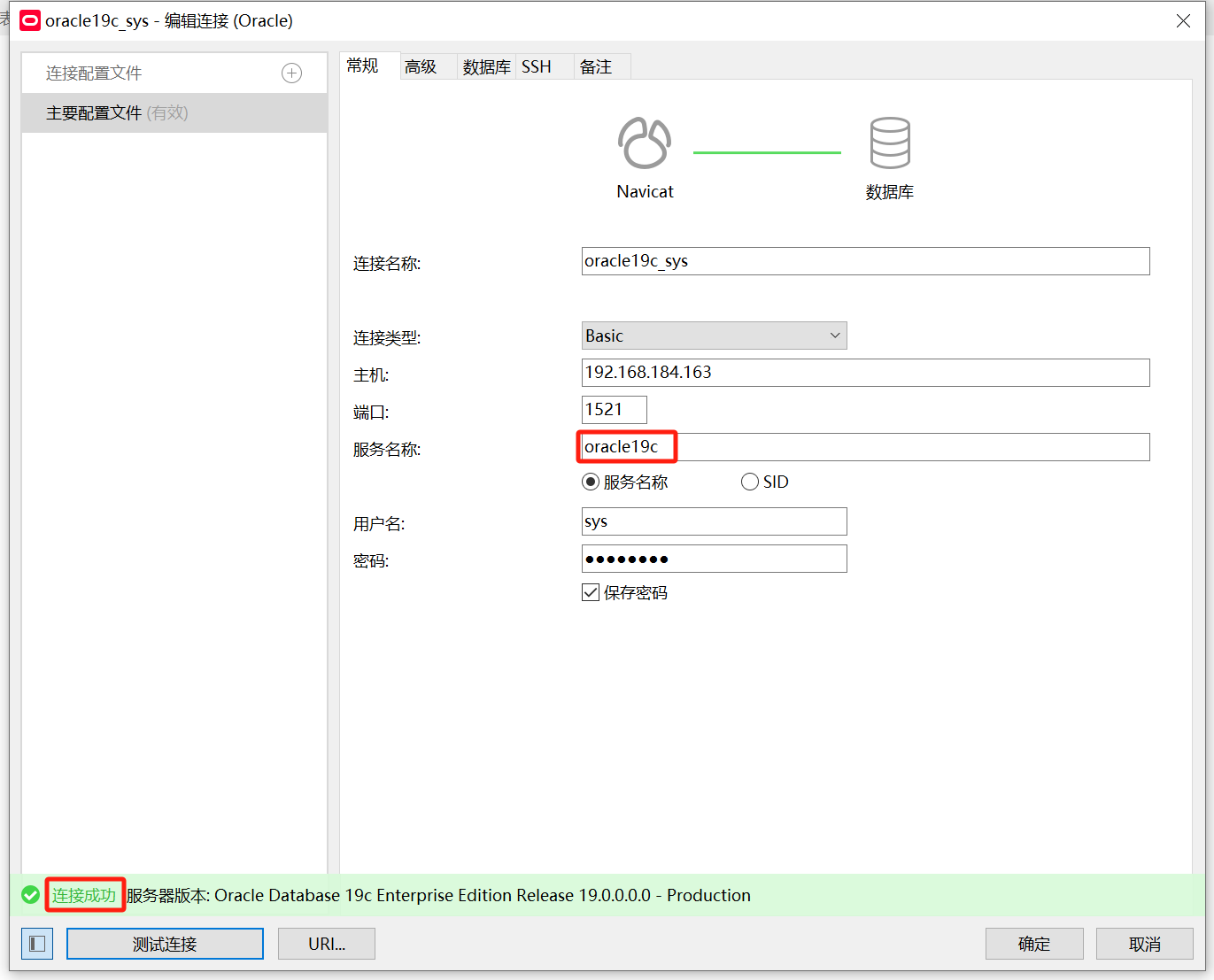This screenshot has height=980, width=1214.
Task: Click the 用户名 field containing sys
Action: (714, 521)
